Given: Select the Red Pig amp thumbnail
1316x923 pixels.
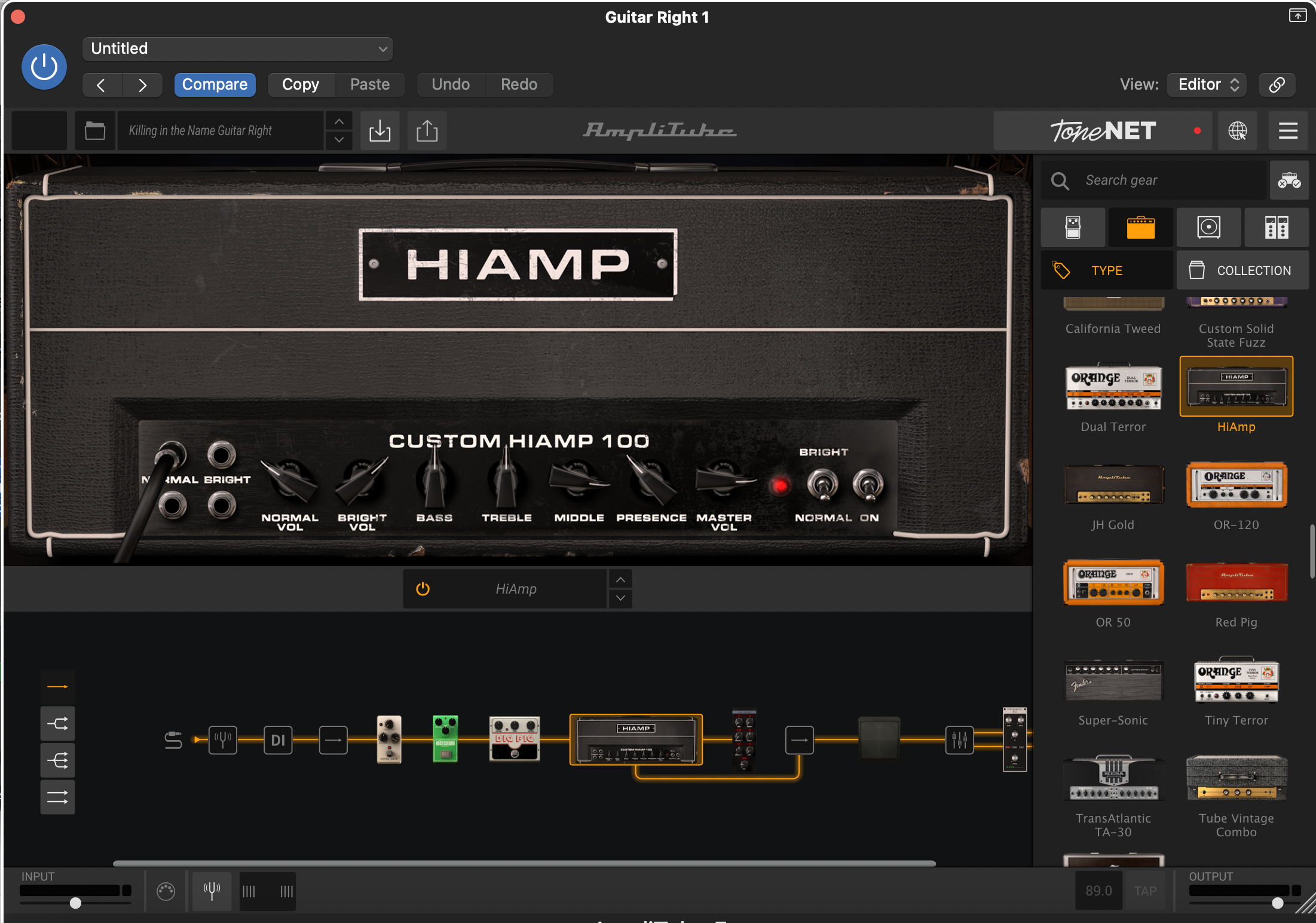Looking at the screenshot, I should tap(1236, 582).
